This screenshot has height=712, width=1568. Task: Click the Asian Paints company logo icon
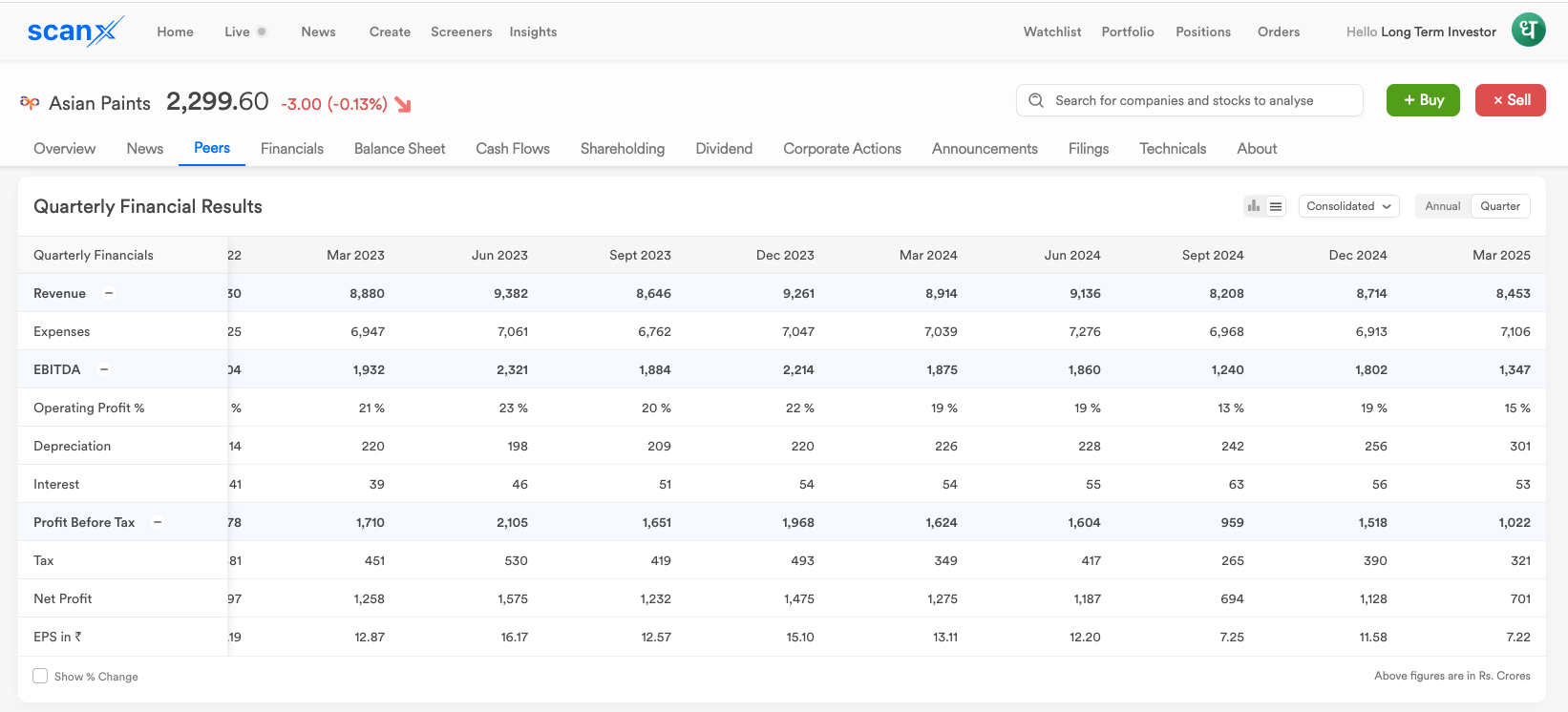30,102
